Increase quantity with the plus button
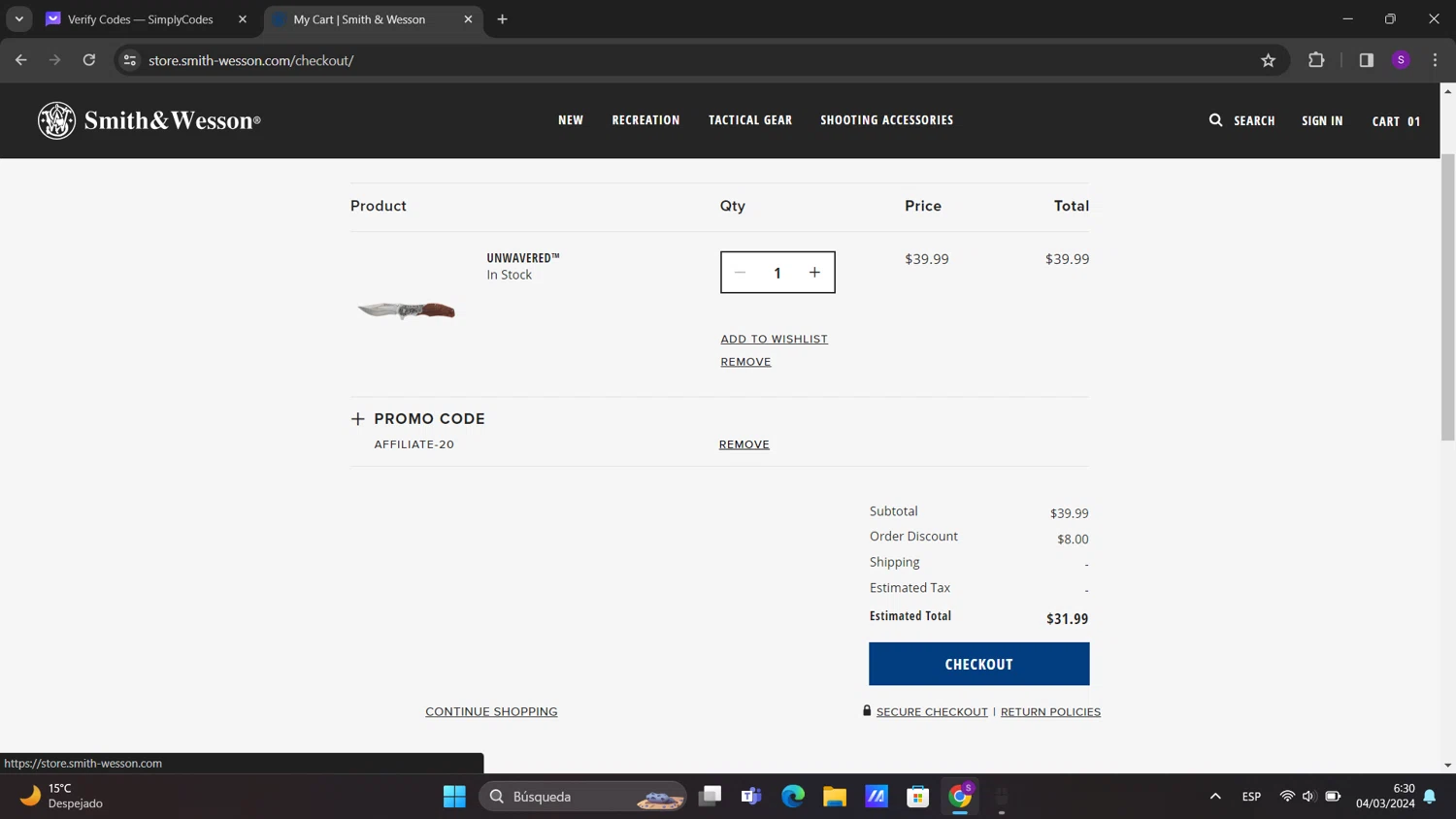The width and height of the screenshot is (1456, 819). point(814,273)
